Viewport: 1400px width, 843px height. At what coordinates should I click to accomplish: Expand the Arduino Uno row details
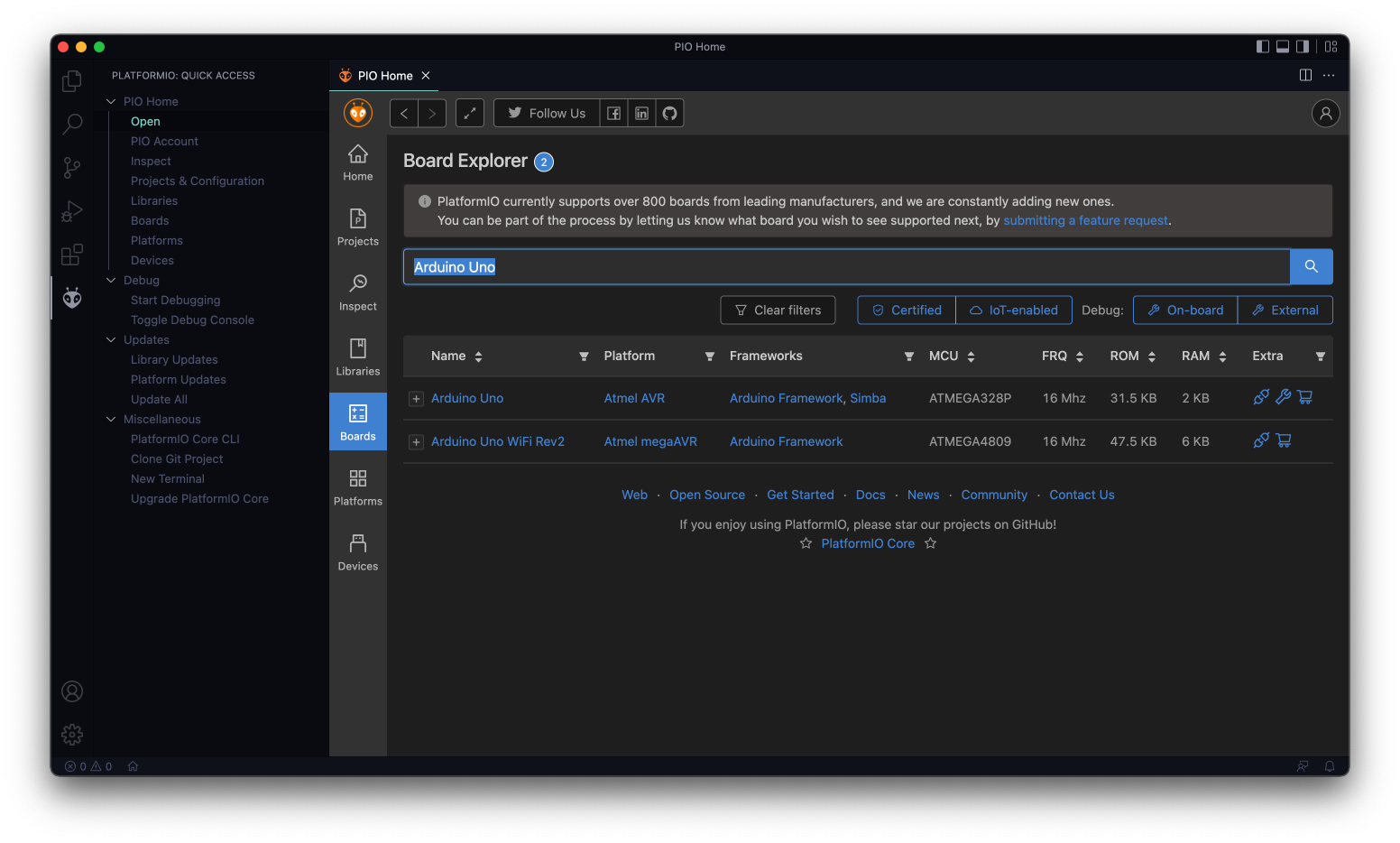[x=416, y=399]
